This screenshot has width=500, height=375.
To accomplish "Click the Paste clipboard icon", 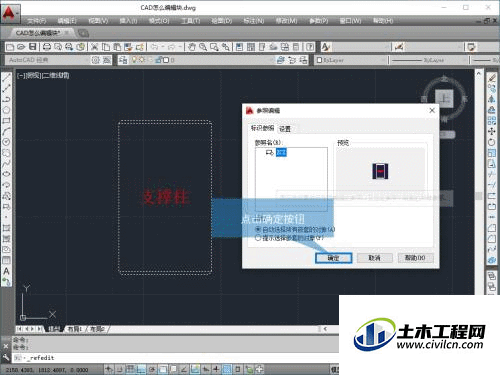I will pyautogui.click(x=117, y=47).
